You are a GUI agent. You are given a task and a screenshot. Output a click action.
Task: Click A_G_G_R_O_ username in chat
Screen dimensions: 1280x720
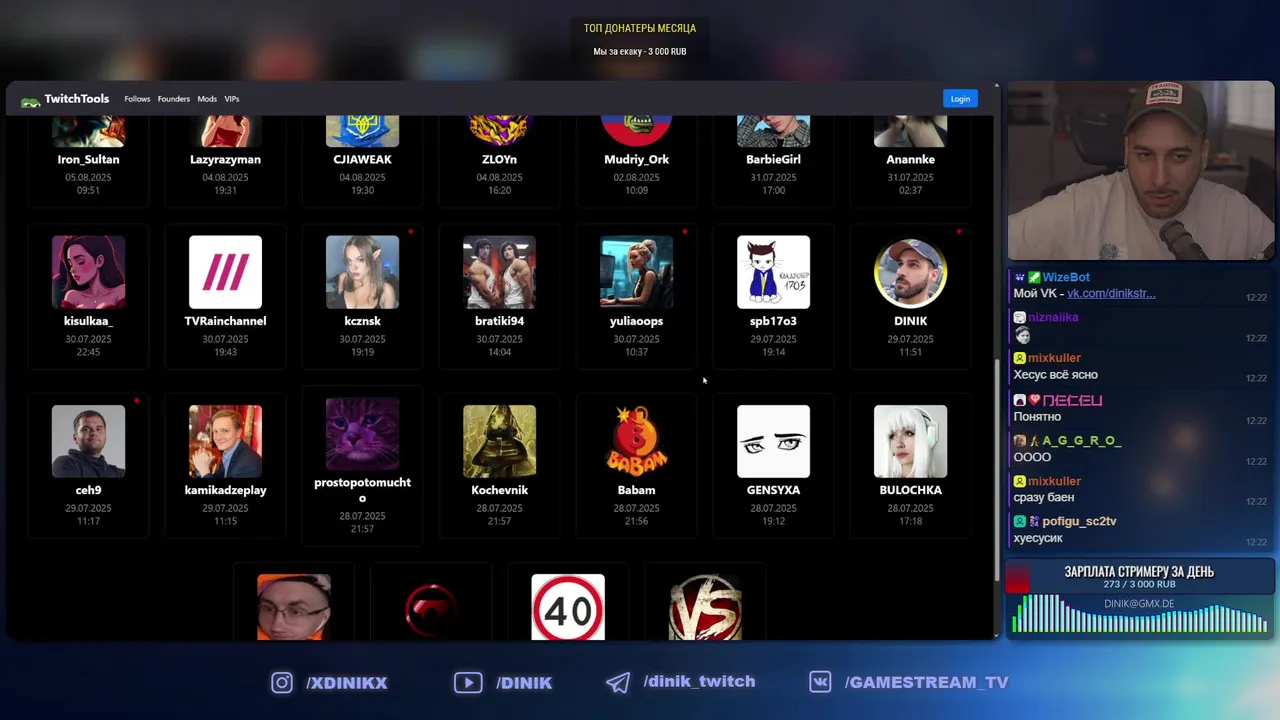coord(1081,441)
